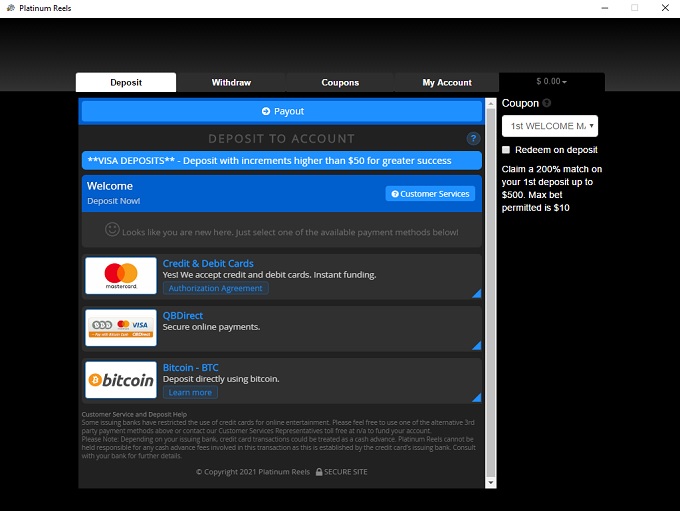Open the Authorization Agreement link
This screenshot has height=511, width=680.
(215, 288)
